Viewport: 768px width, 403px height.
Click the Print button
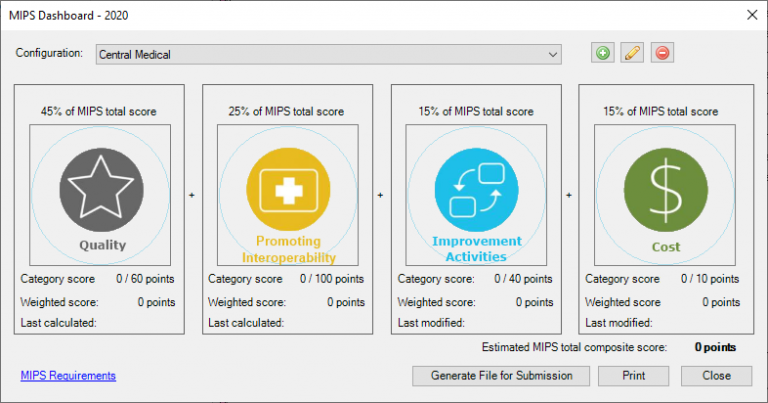pos(633,376)
